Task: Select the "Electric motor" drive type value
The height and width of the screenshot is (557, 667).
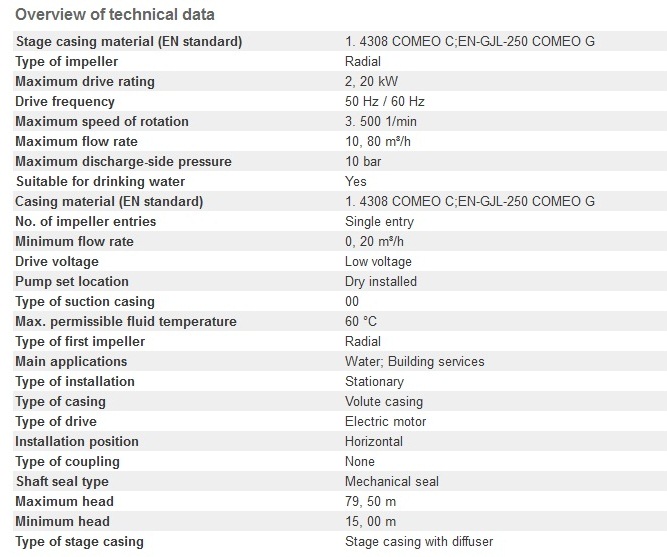Action: coord(386,421)
